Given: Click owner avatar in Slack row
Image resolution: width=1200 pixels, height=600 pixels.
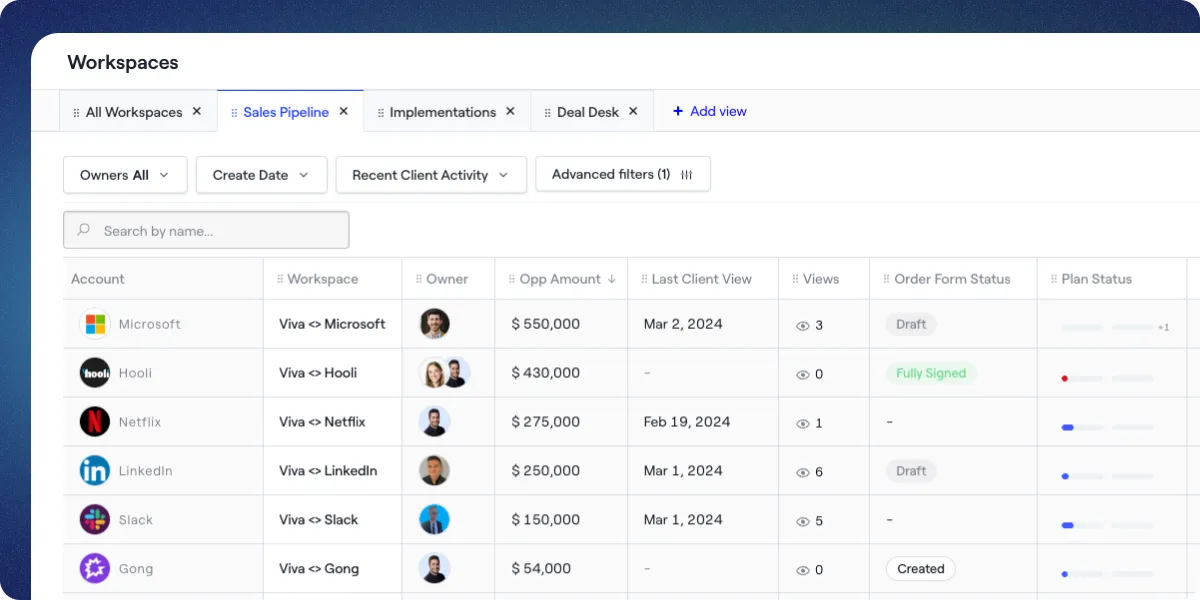Looking at the screenshot, I should coord(434,520).
